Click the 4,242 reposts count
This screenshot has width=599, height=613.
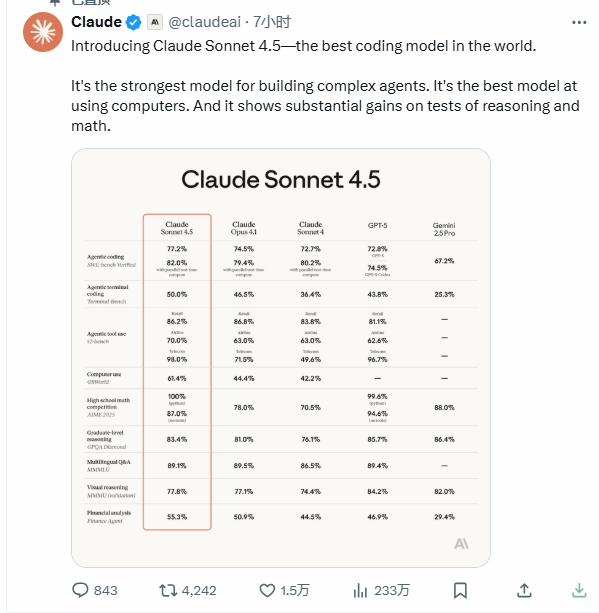[x=199, y=590]
